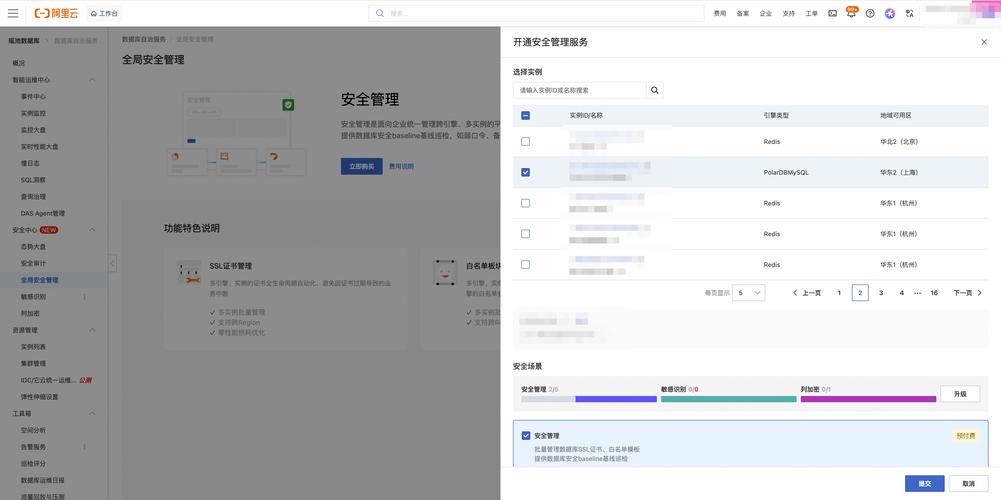Go to page 4 of instances
The width and height of the screenshot is (1001, 500).
click(x=901, y=292)
